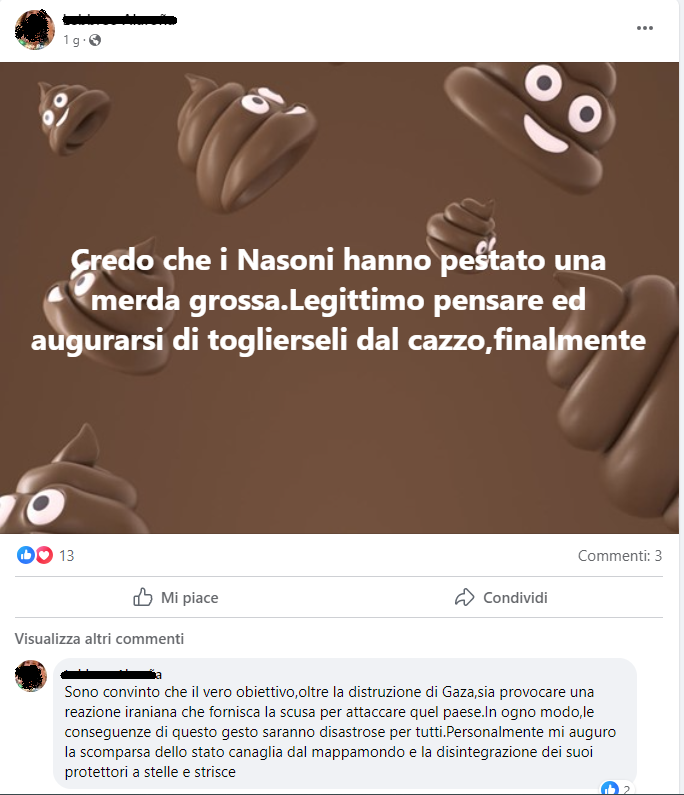Click the thumbs-up outline icon beside Mi piace

[x=142, y=597]
